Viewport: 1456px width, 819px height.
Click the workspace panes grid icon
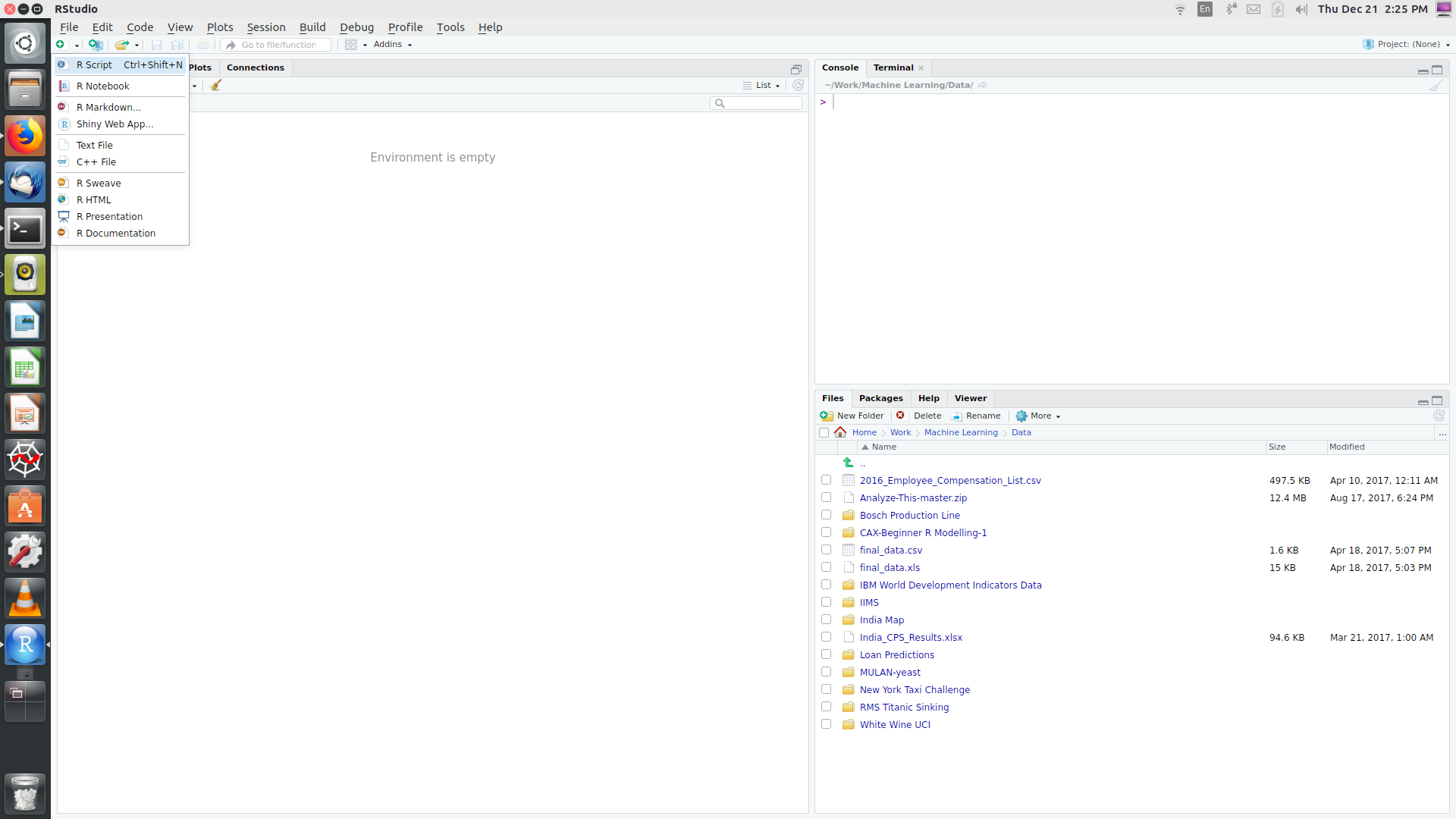(x=351, y=45)
